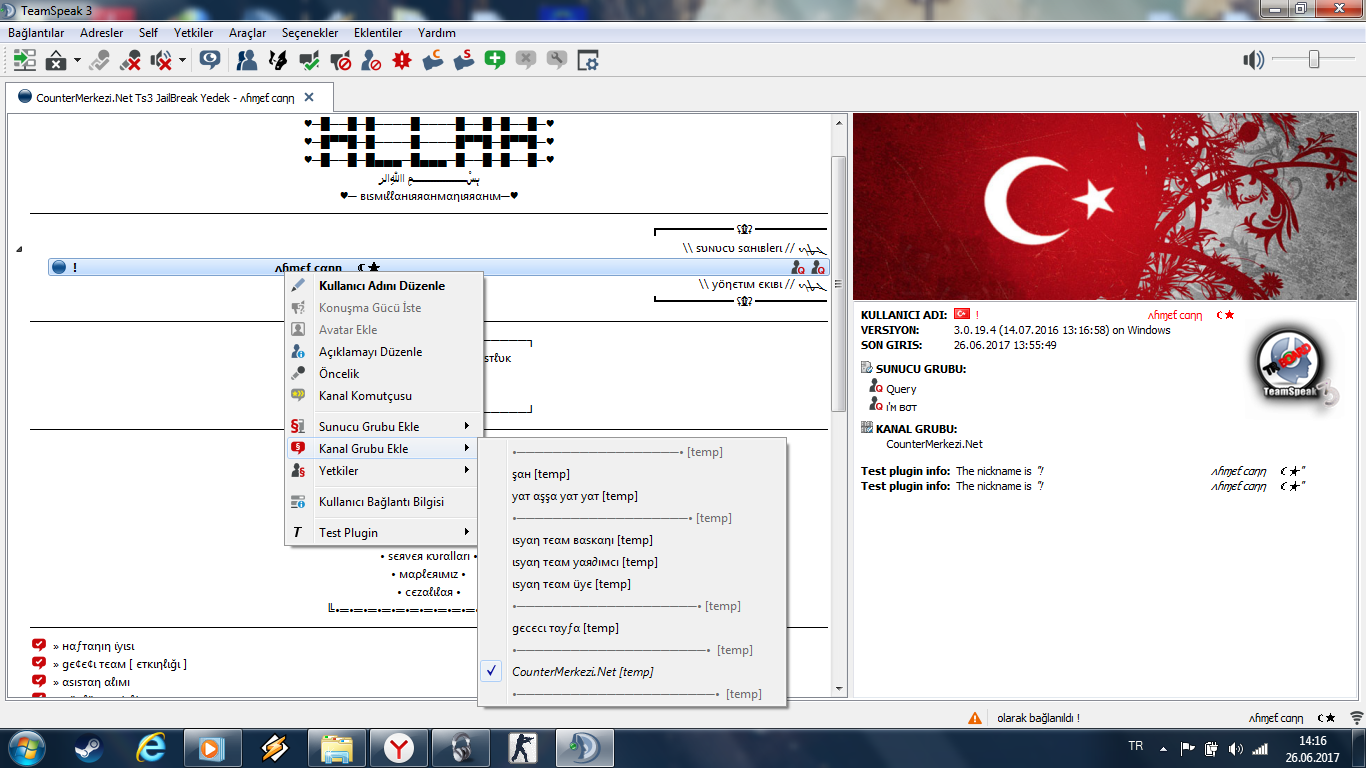Select the CounterMerkezi.Net Ts3 JailBreak Yedek tab

point(167,98)
